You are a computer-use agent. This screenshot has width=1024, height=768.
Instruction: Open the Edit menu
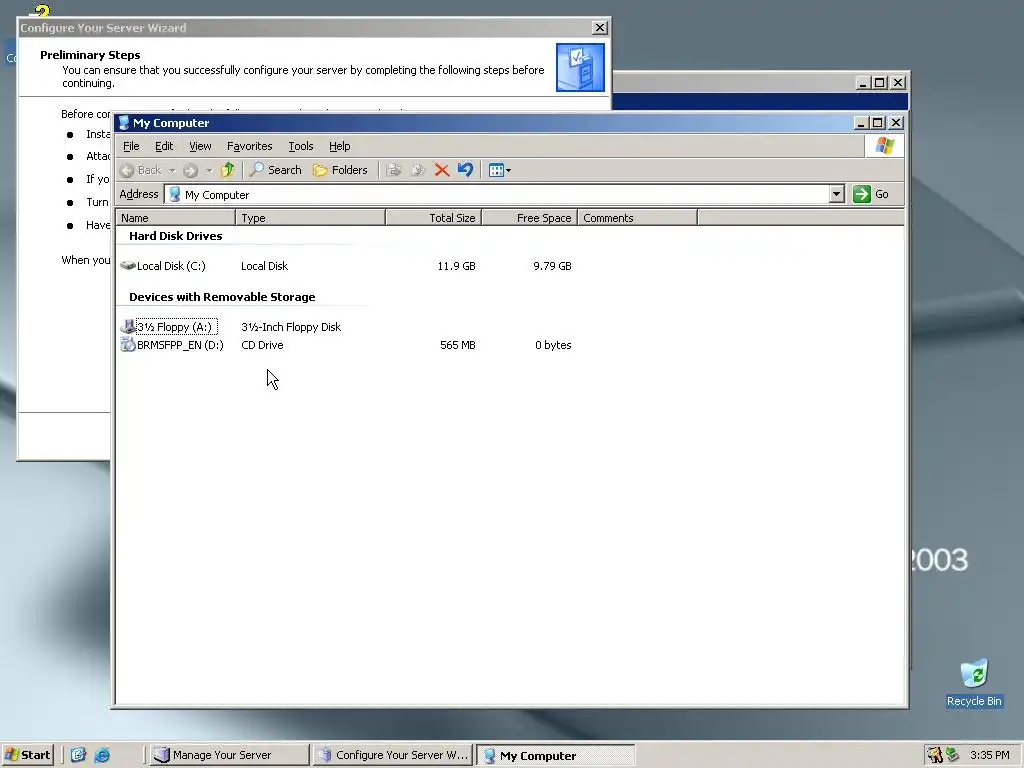click(164, 146)
